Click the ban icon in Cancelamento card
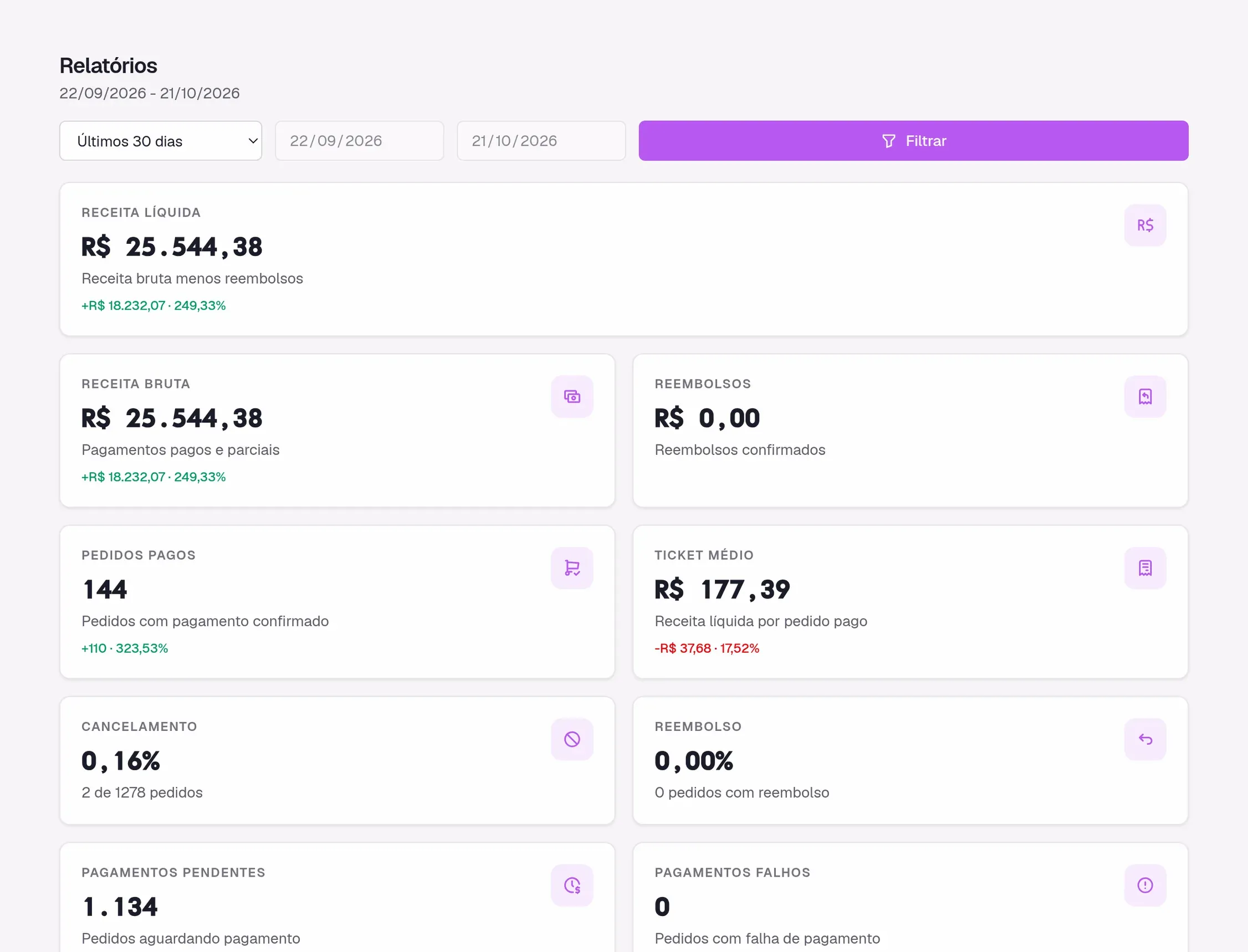Screen dimensions: 1248x952 [572, 739]
